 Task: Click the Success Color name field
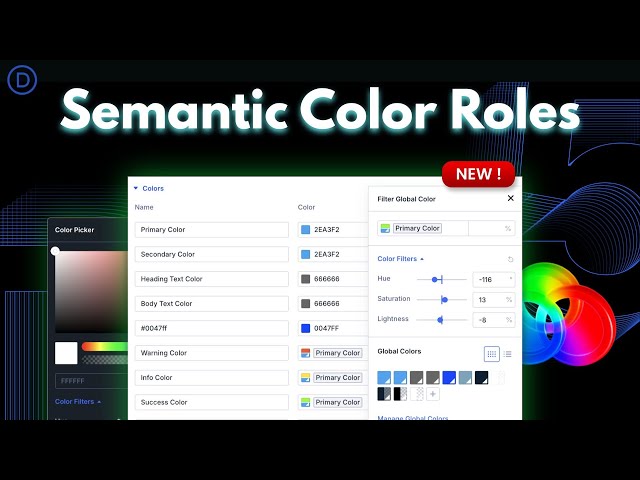click(x=211, y=402)
